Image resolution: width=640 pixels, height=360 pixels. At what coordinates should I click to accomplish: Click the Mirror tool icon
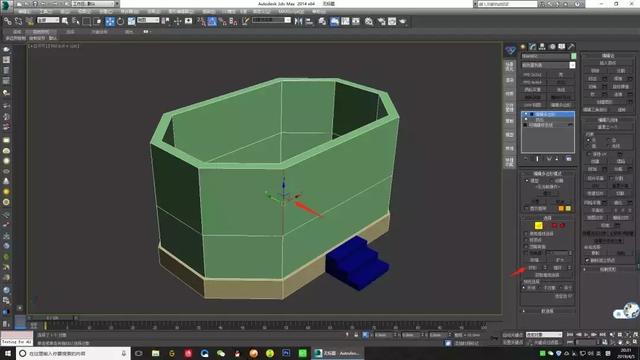pyautogui.click(x=298, y=21)
